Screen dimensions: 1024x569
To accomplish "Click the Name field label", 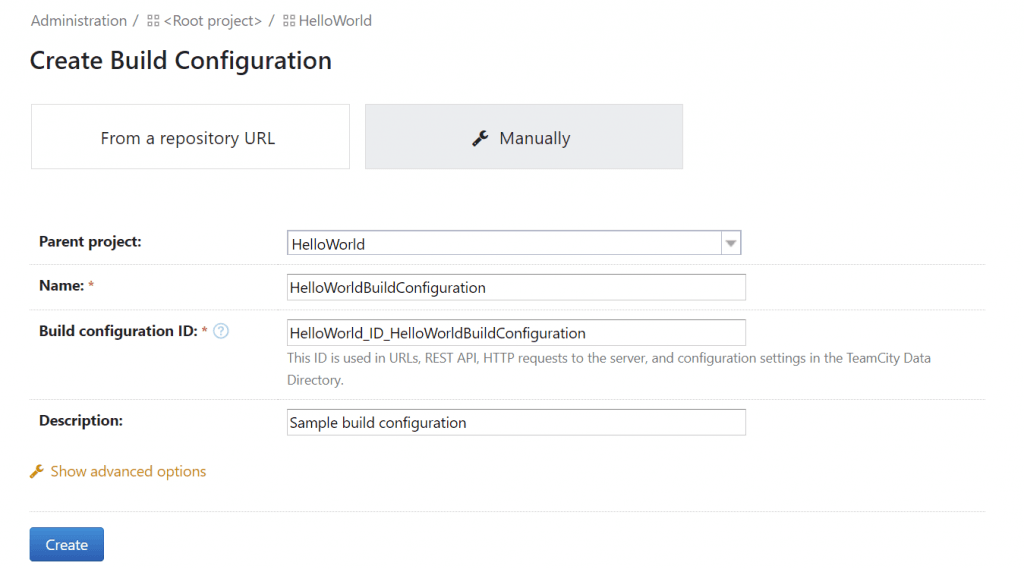I will pos(61,286).
